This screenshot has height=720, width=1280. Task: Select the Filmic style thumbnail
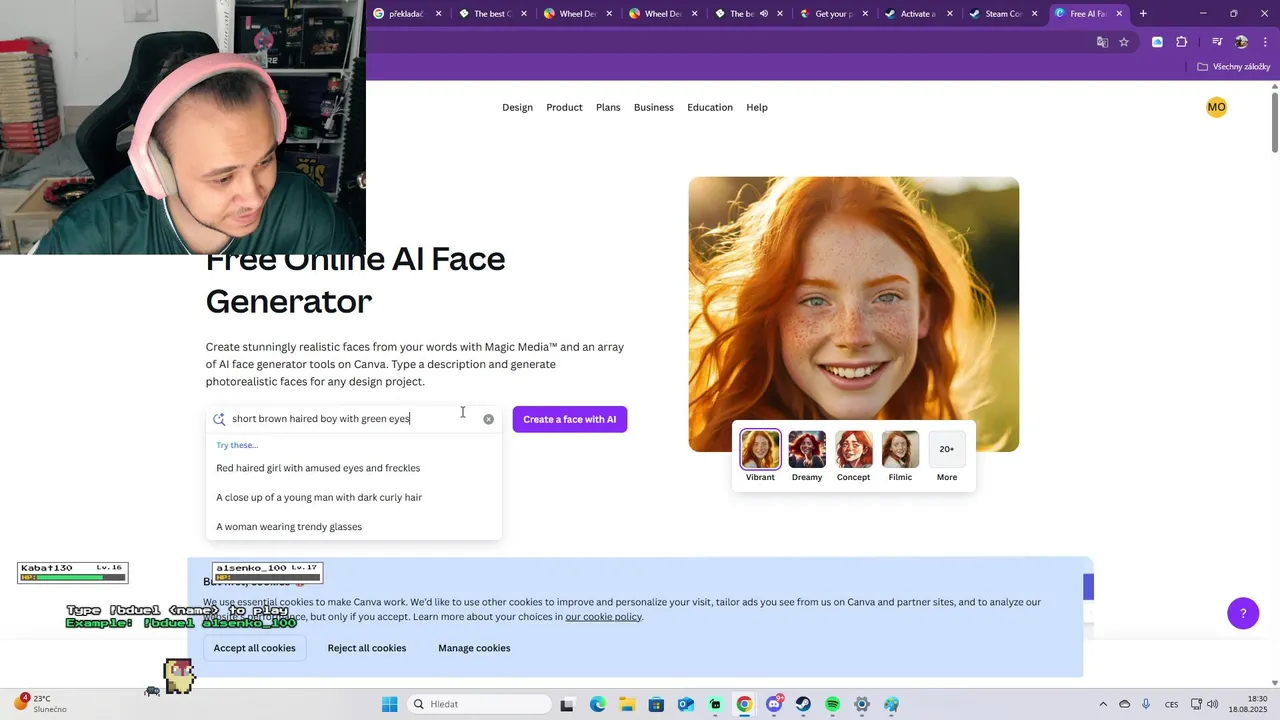click(900, 450)
